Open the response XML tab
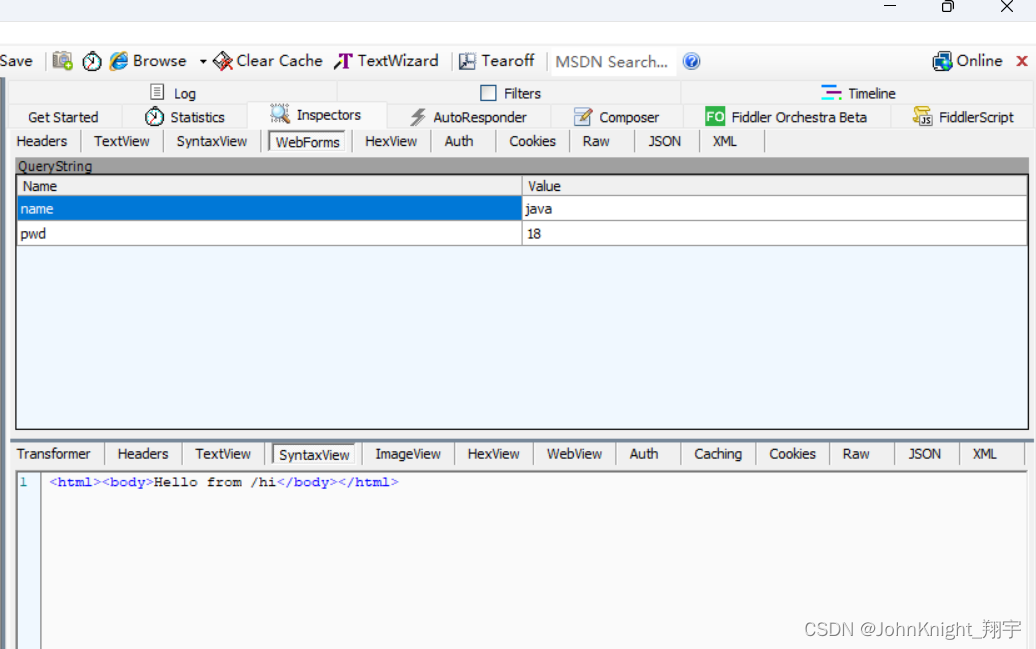Screen dimensions: 1036x649 [x=984, y=454]
